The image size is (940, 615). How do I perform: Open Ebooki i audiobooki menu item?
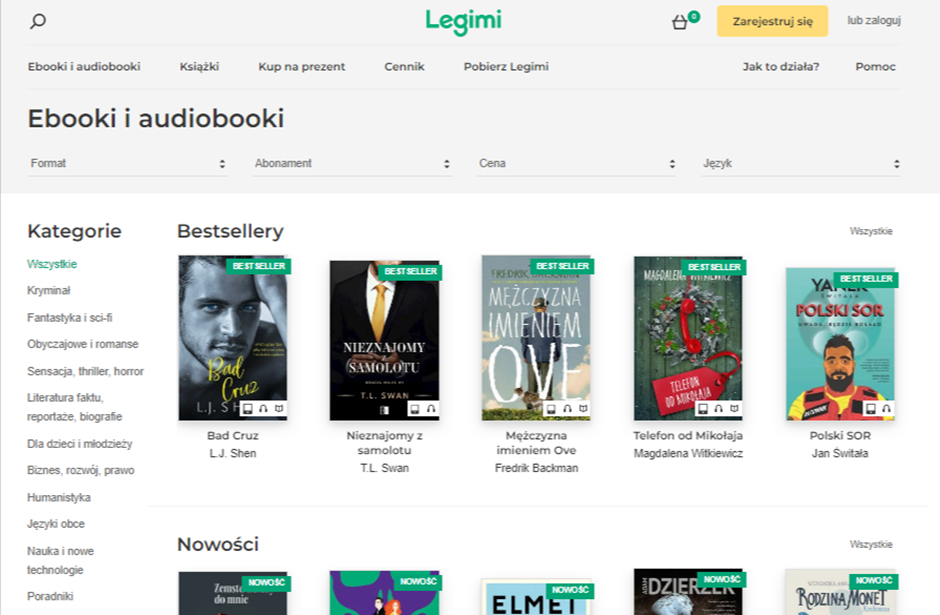(84, 67)
